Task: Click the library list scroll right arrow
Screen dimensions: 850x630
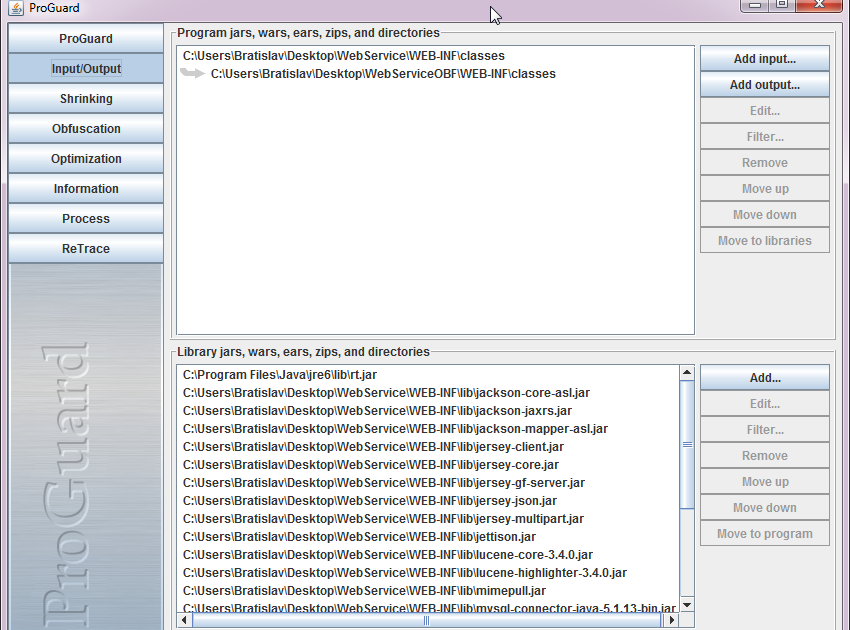Action: click(672, 620)
